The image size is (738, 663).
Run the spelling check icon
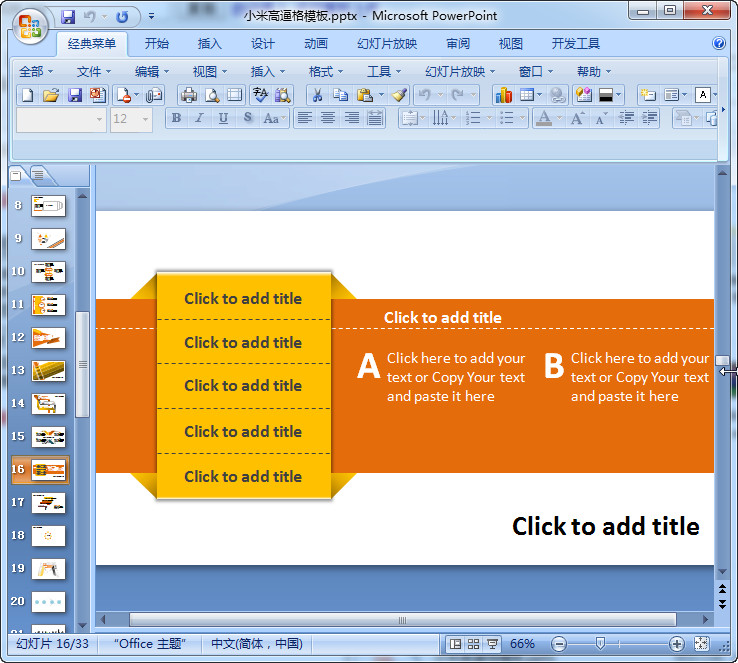(x=260, y=96)
